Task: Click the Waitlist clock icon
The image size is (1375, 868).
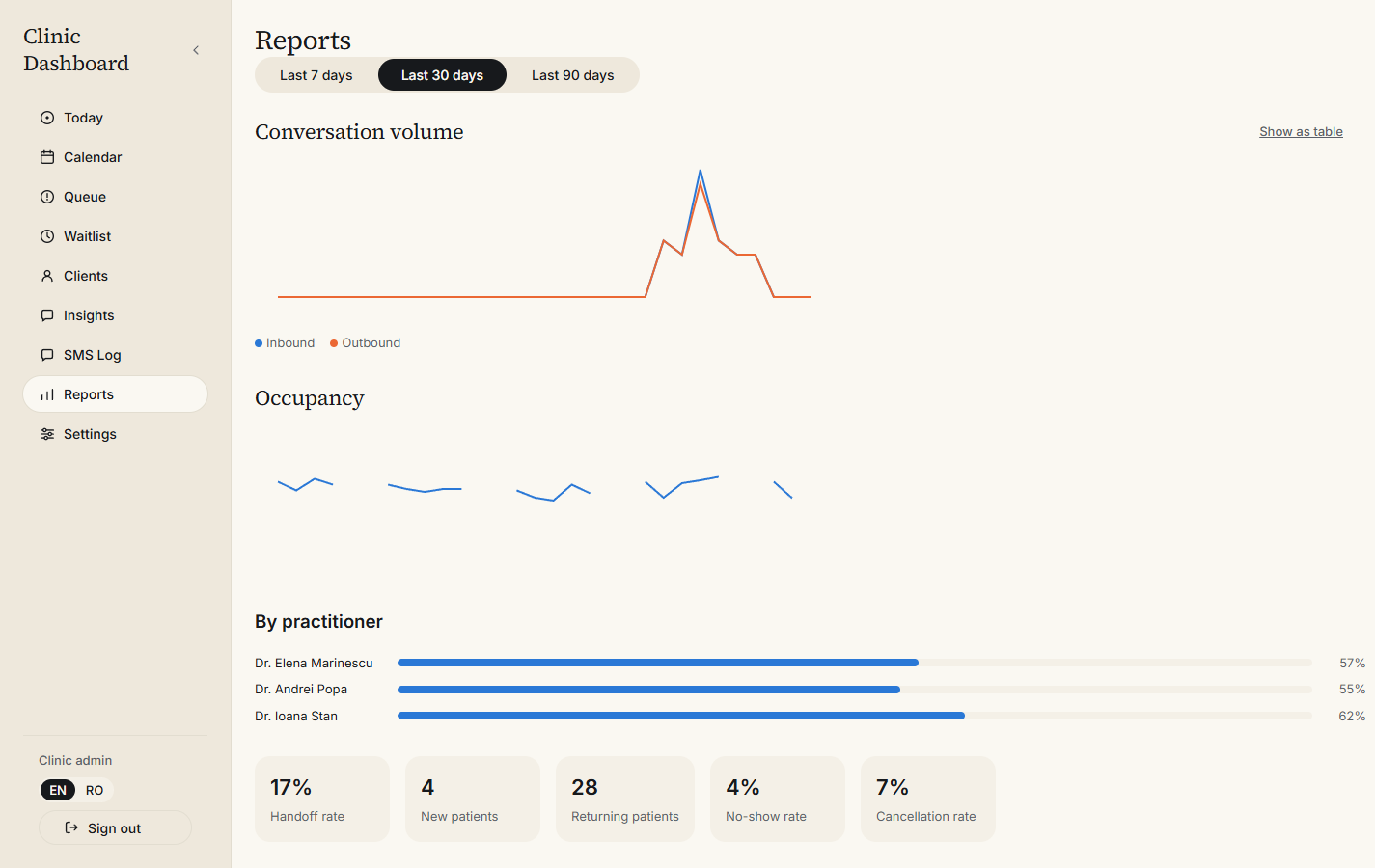Action: pyautogui.click(x=47, y=236)
